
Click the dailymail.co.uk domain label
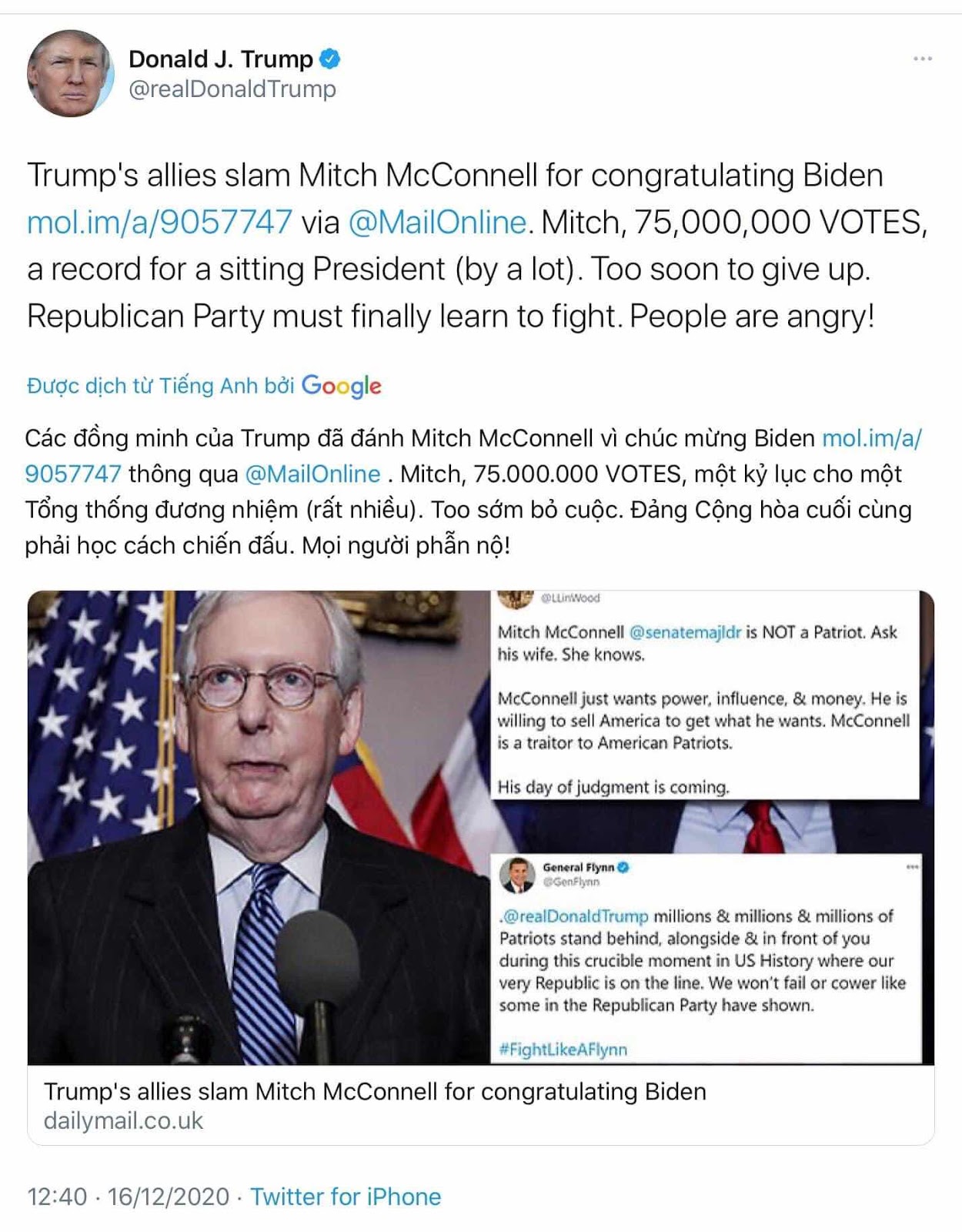point(123,1121)
